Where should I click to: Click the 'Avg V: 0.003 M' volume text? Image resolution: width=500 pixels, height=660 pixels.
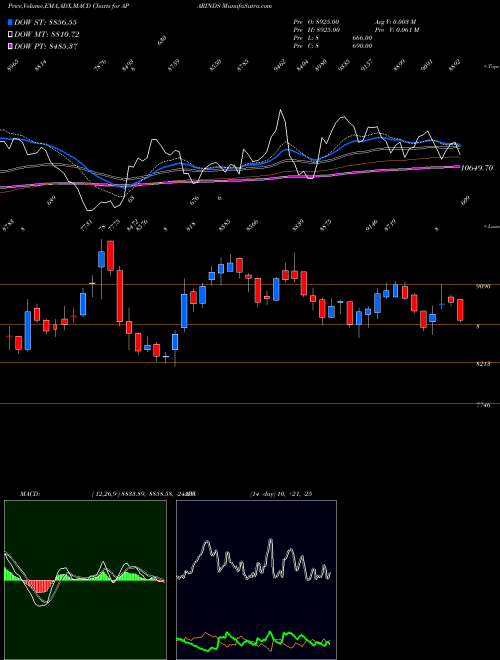[395, 22]
